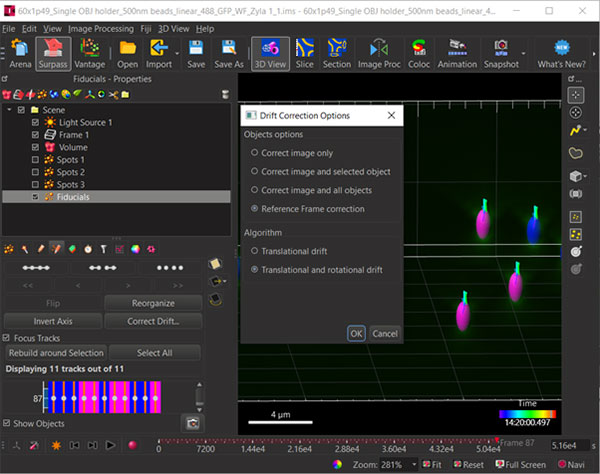Click the Correct Drift button
This screenshot has width=600, height=474.
point(153,321)
